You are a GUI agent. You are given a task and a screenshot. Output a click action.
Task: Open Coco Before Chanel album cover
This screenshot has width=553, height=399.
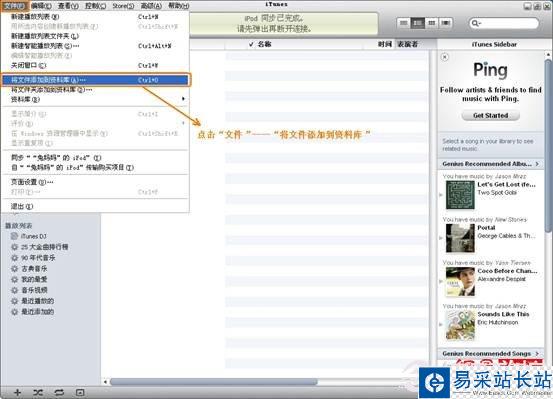tap(460, 282)
